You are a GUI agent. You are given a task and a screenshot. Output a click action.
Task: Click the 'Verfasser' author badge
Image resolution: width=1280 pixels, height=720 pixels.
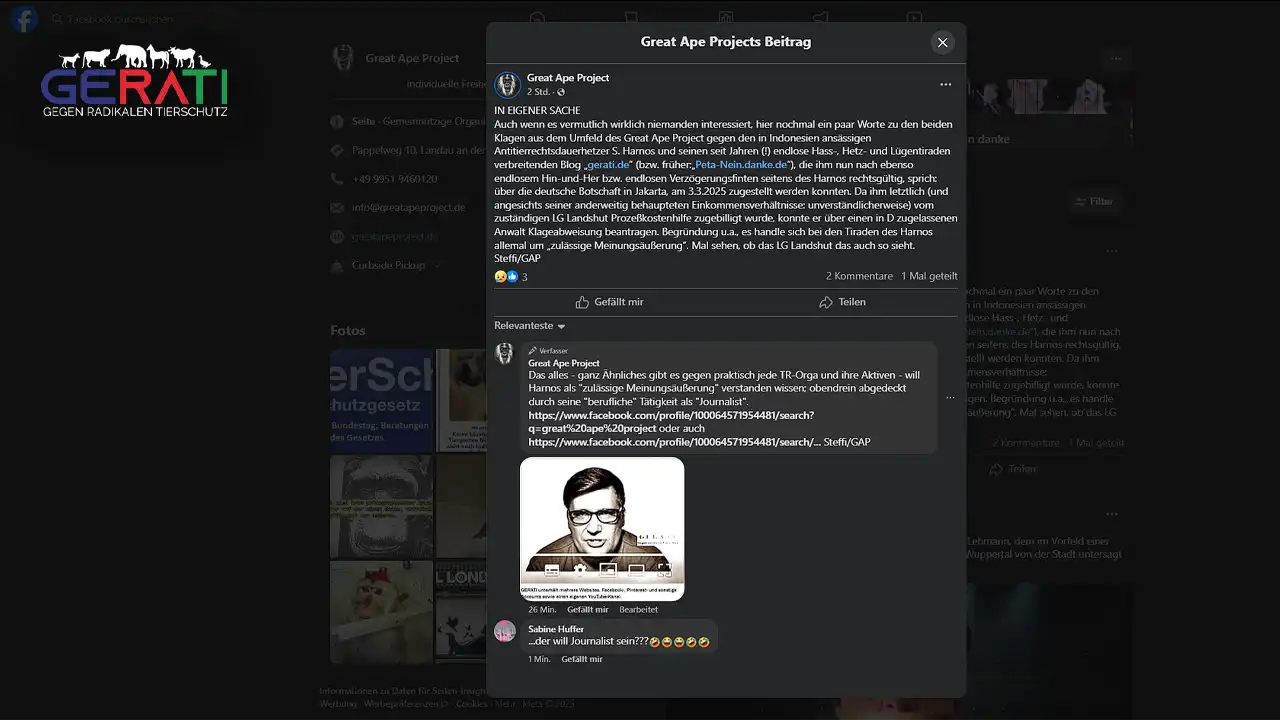point(548,351)
